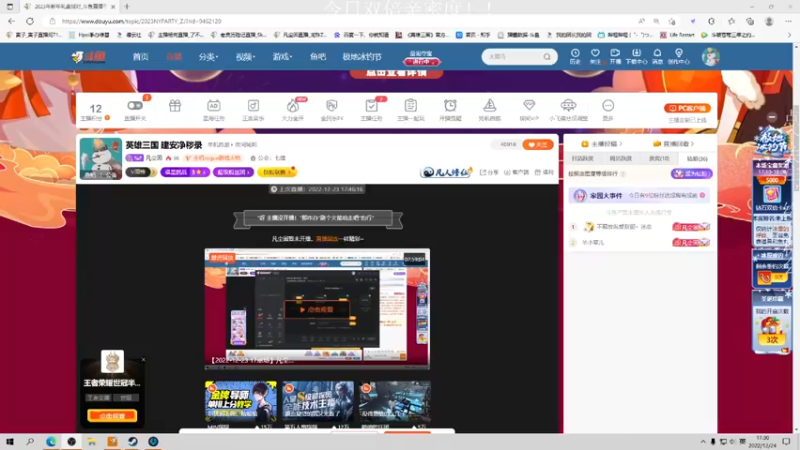Open the diamond VIP icon
This screenshot has height=450, width=800.
coord(529,106)
